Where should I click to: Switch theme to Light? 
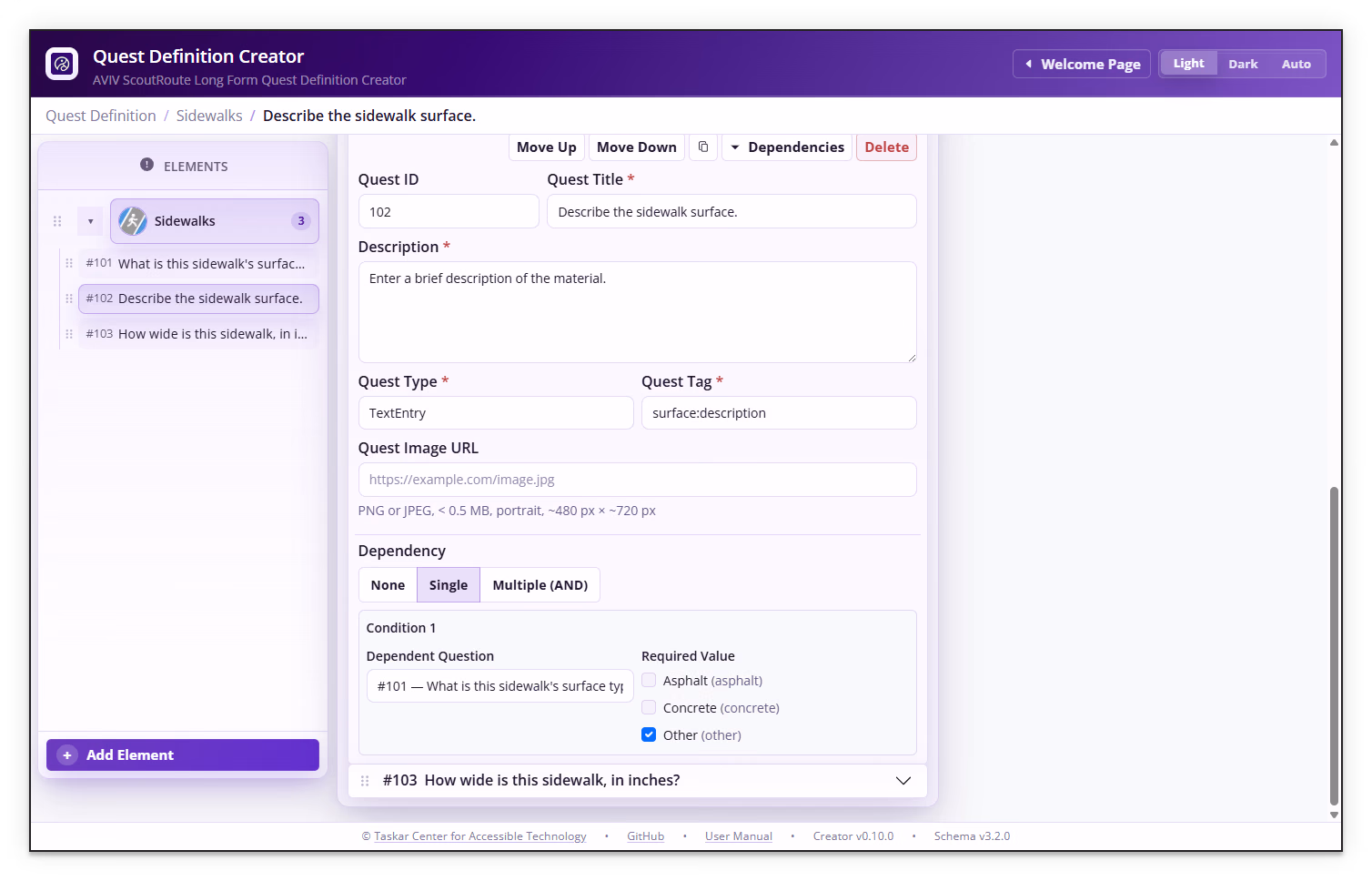(x=1188, y=64)
